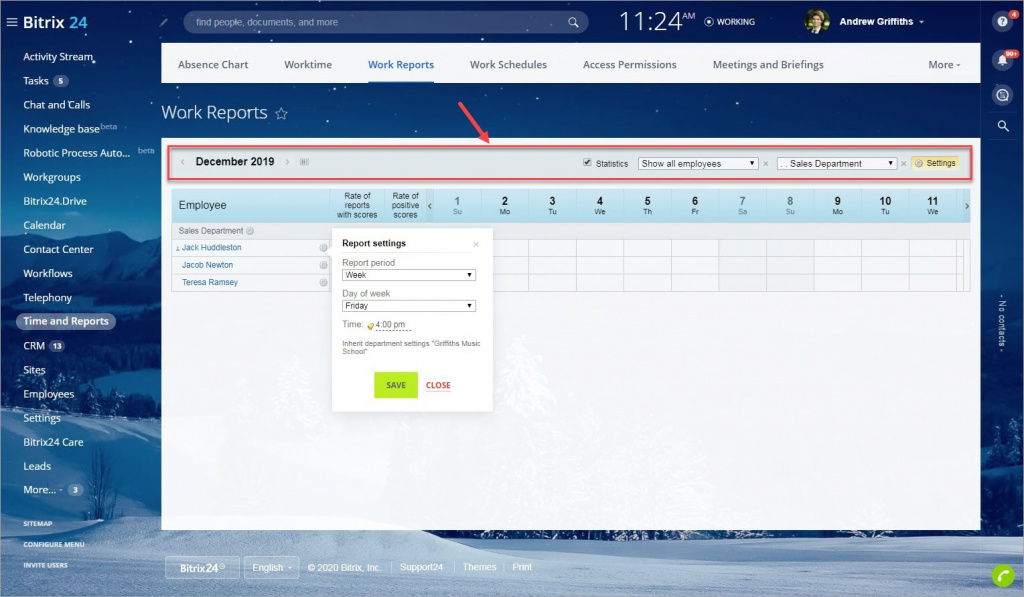Open Activity Stream in sidebar
1024x597 pixels.
pyautogui.click(x=58, y=57)
